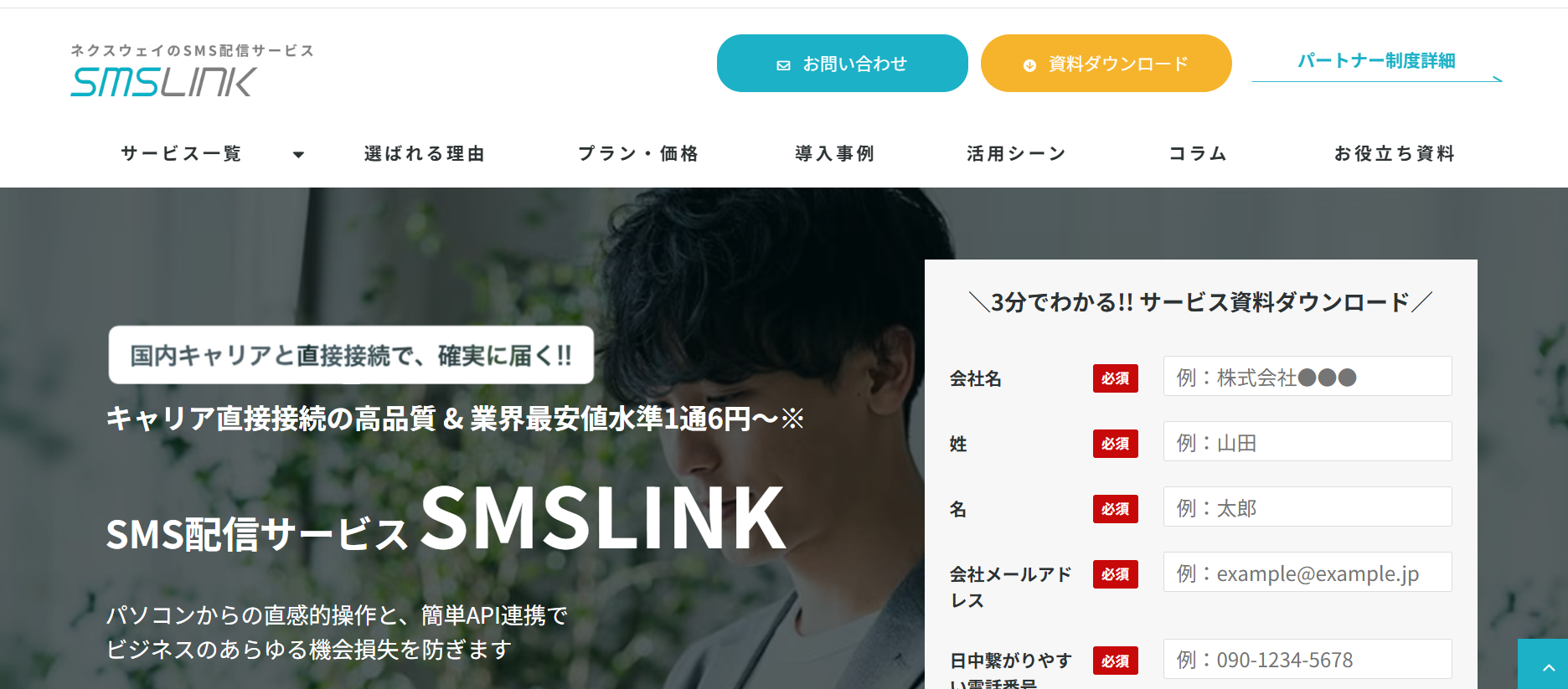
Task: Open お役立ち資料 navigation item
Action: coord(1394,153)
